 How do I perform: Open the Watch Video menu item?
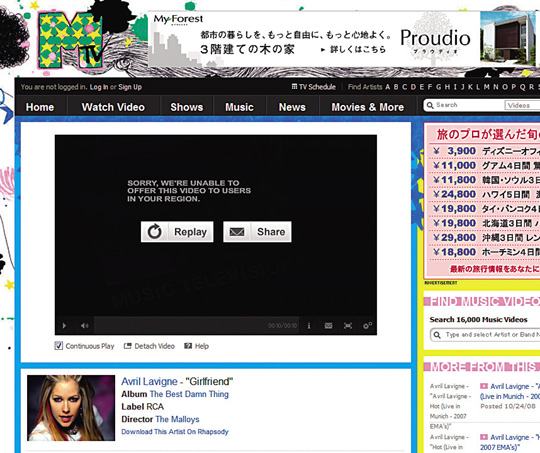pos(113,107)
